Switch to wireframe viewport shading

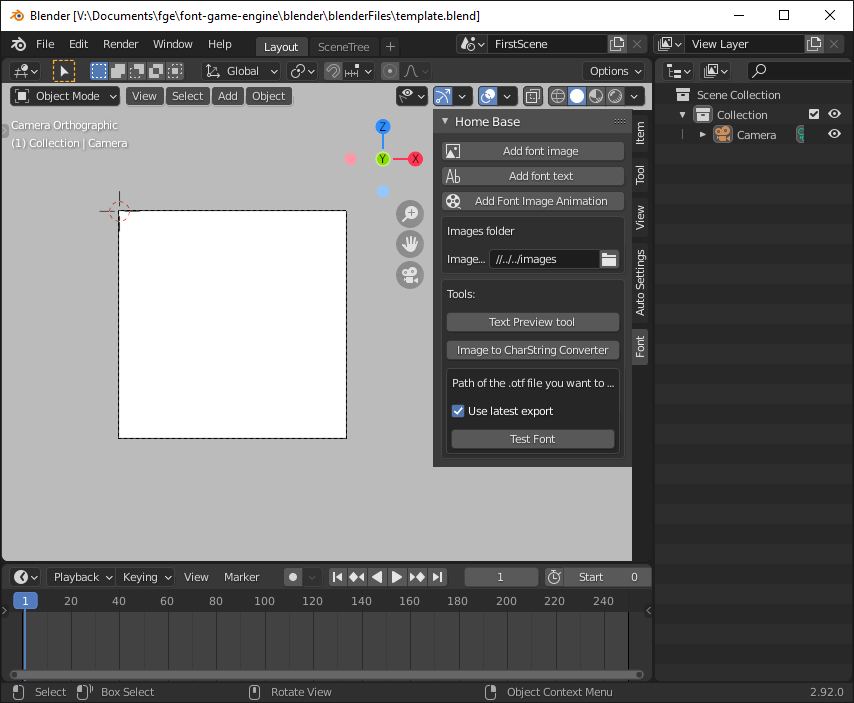(557, 96)
